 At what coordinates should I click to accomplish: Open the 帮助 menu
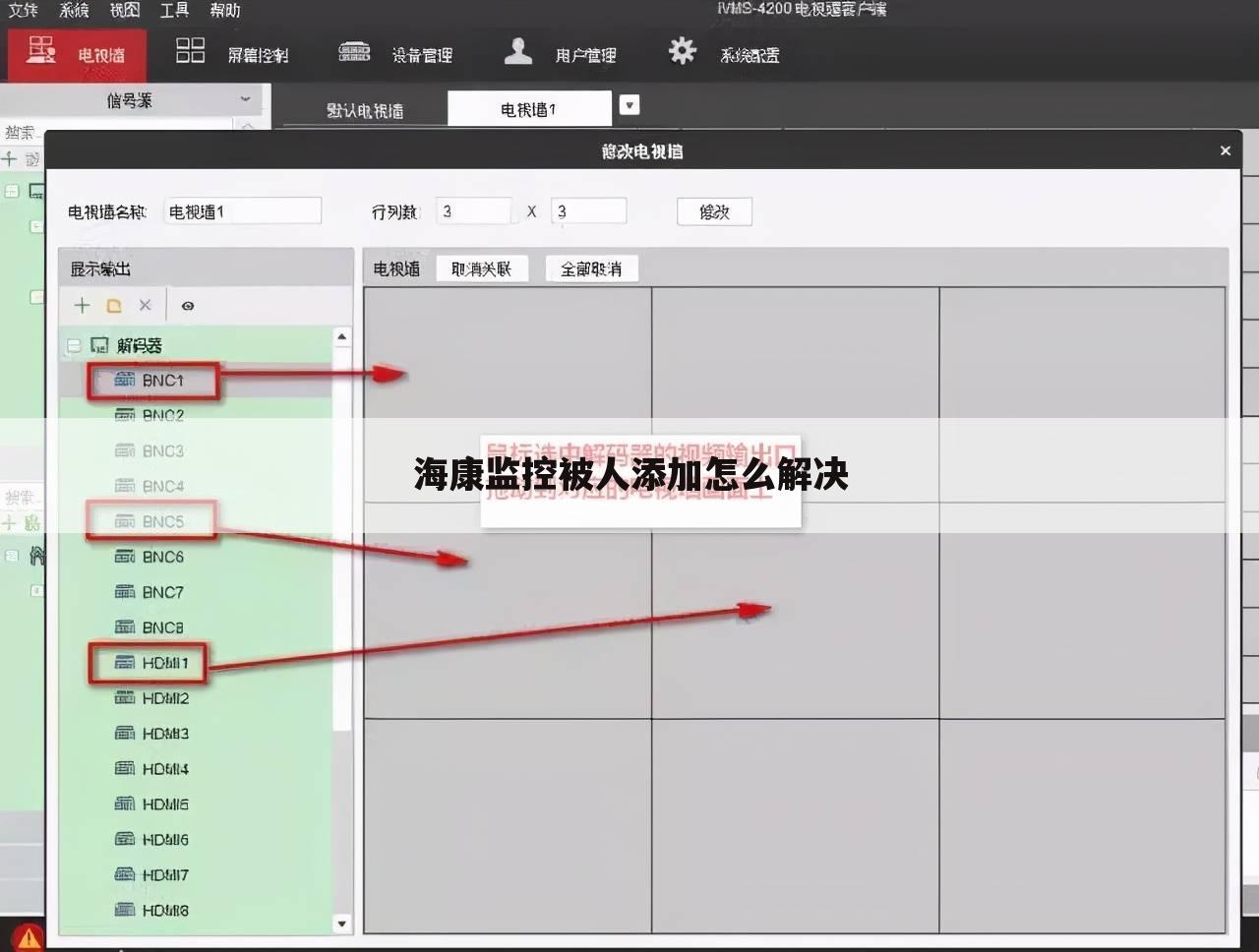click(x=224, y=10)
